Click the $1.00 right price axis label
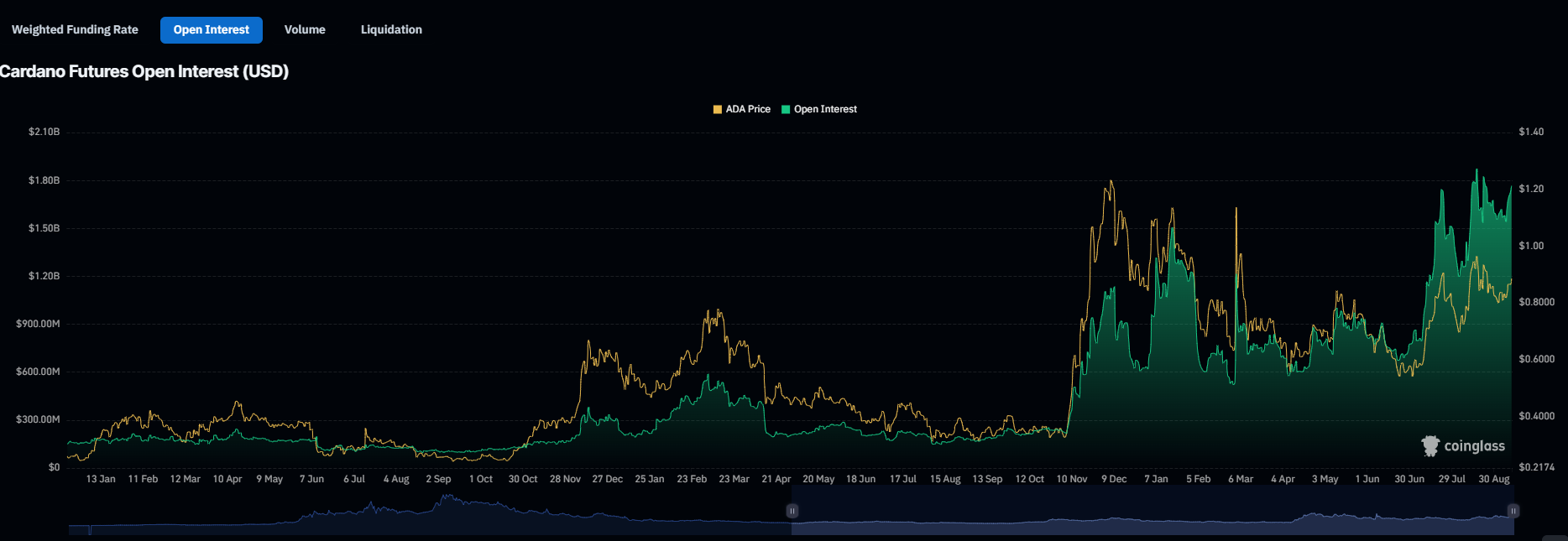The width and height of the screenshot is (1568, 541). tap(1531, 246)
